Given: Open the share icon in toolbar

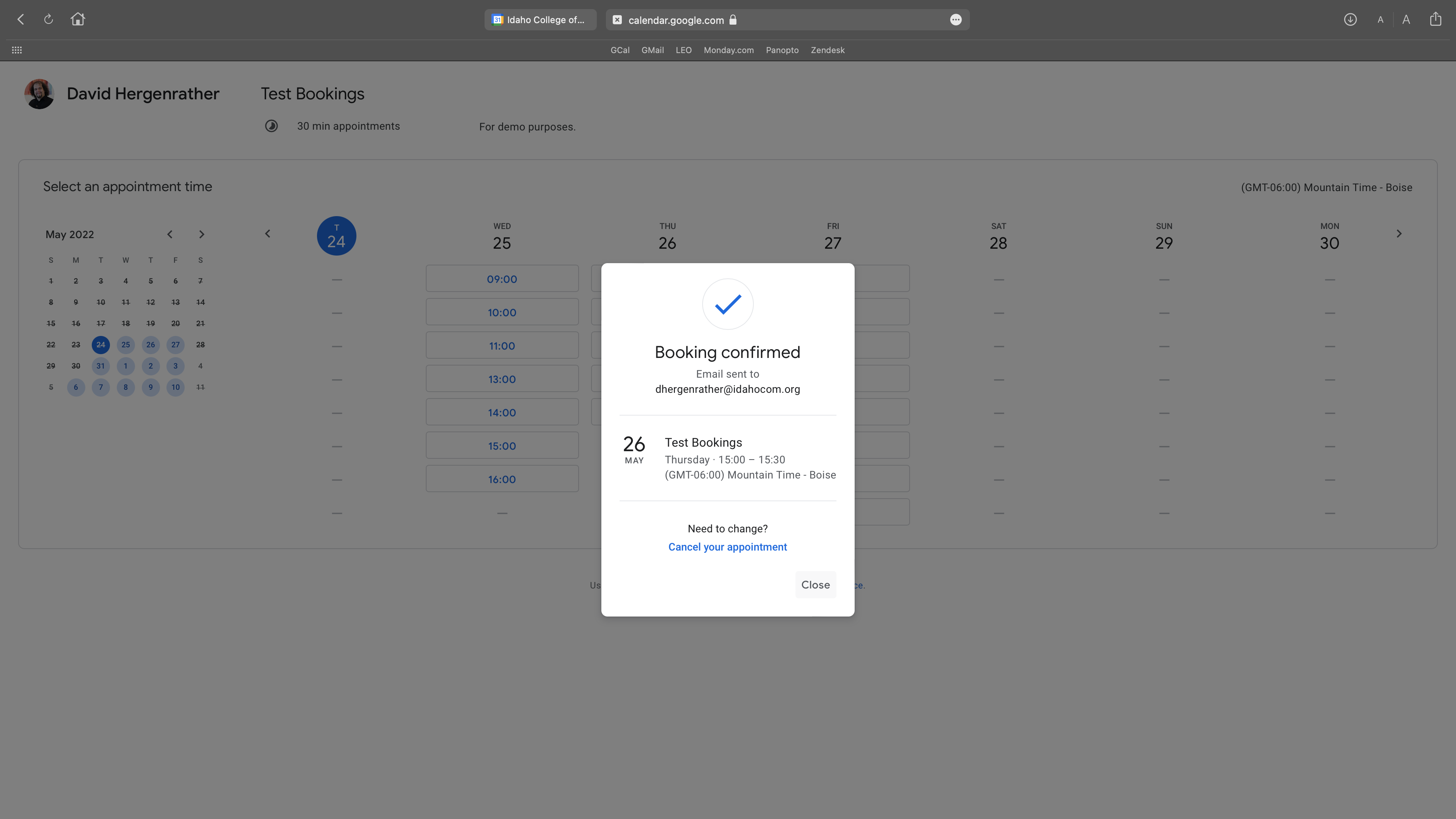Looking at the screenshot, I should (x=1436, y=19).
